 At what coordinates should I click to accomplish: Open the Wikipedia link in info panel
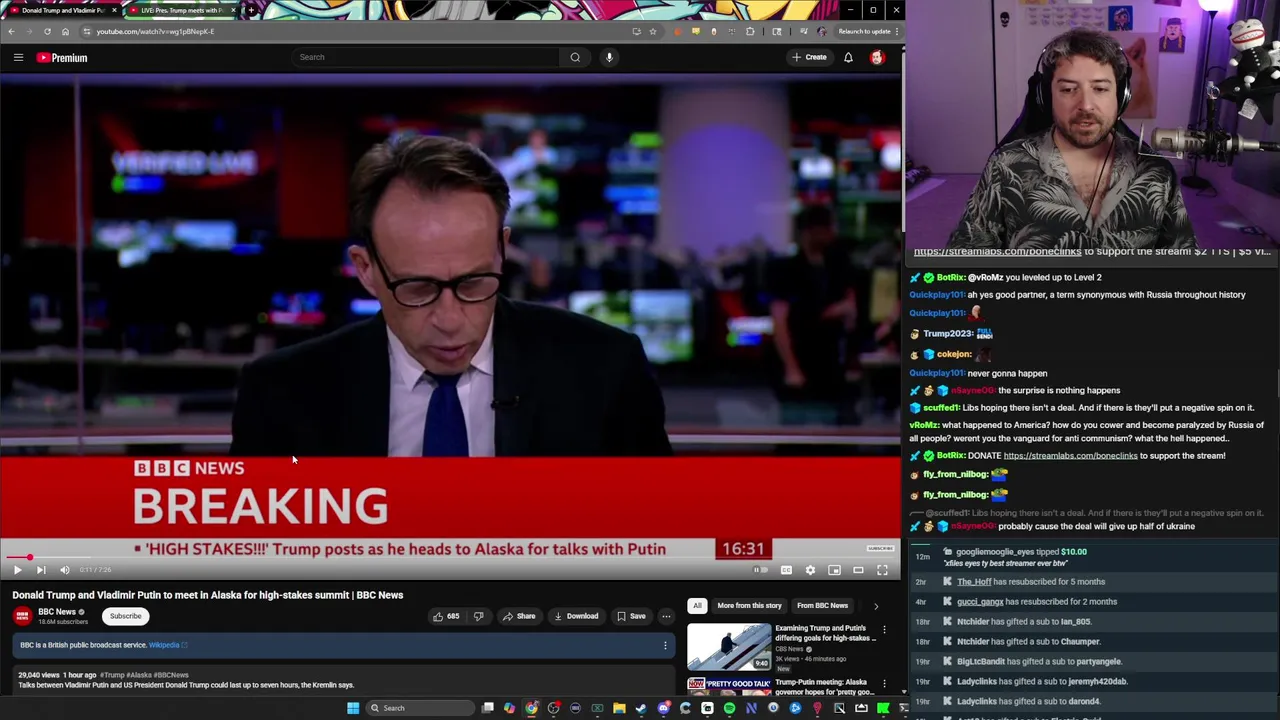[x=167, y=645]
